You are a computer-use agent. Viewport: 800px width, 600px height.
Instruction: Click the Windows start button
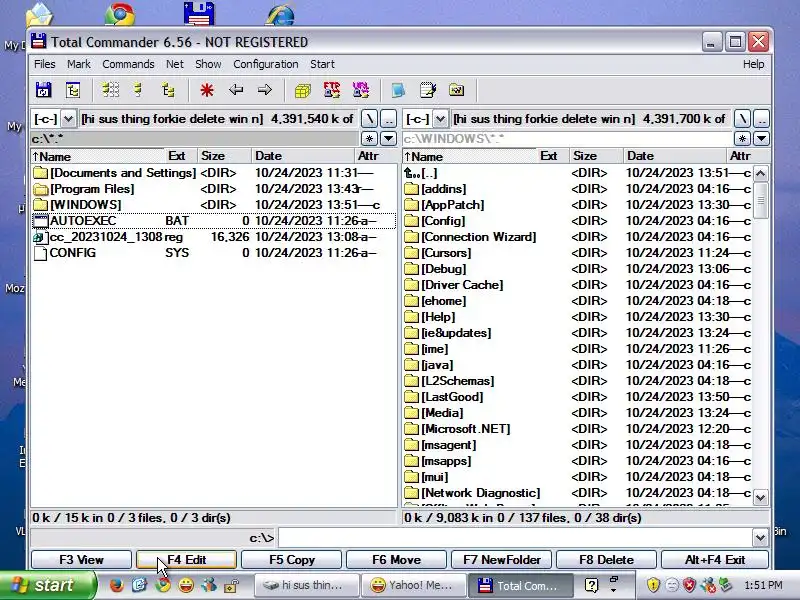click(47, 585)
